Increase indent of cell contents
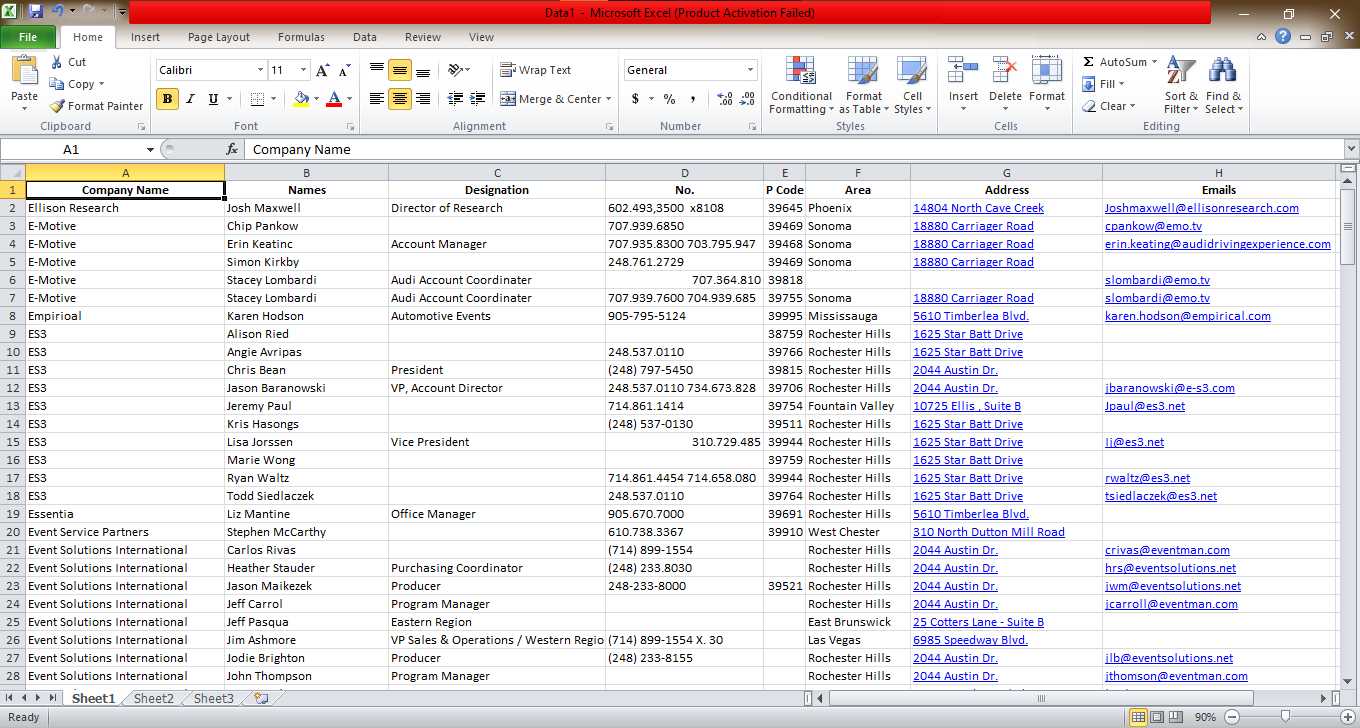Screen dimensions: 1360x728 coord(478,99)
